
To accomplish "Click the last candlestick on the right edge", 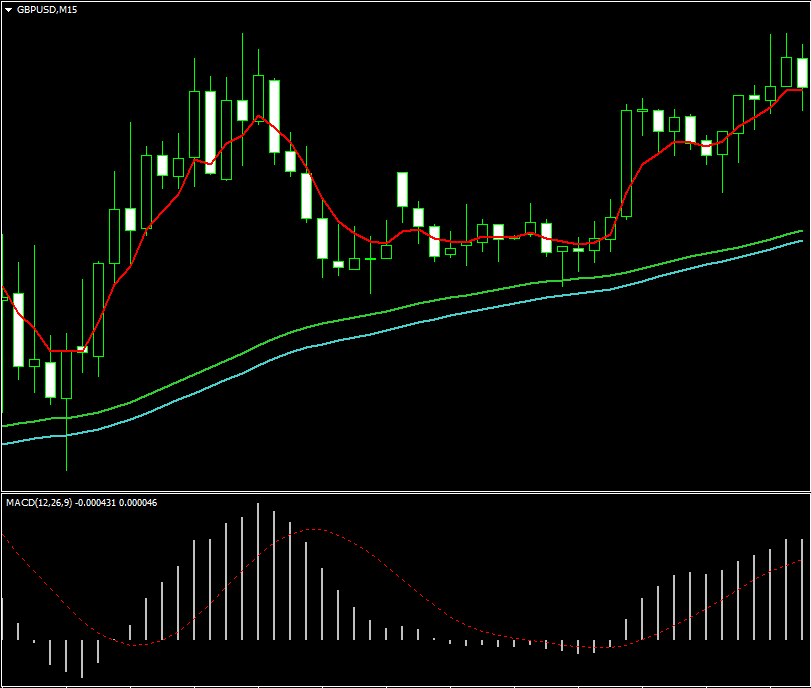I will [x=802, y=73].
